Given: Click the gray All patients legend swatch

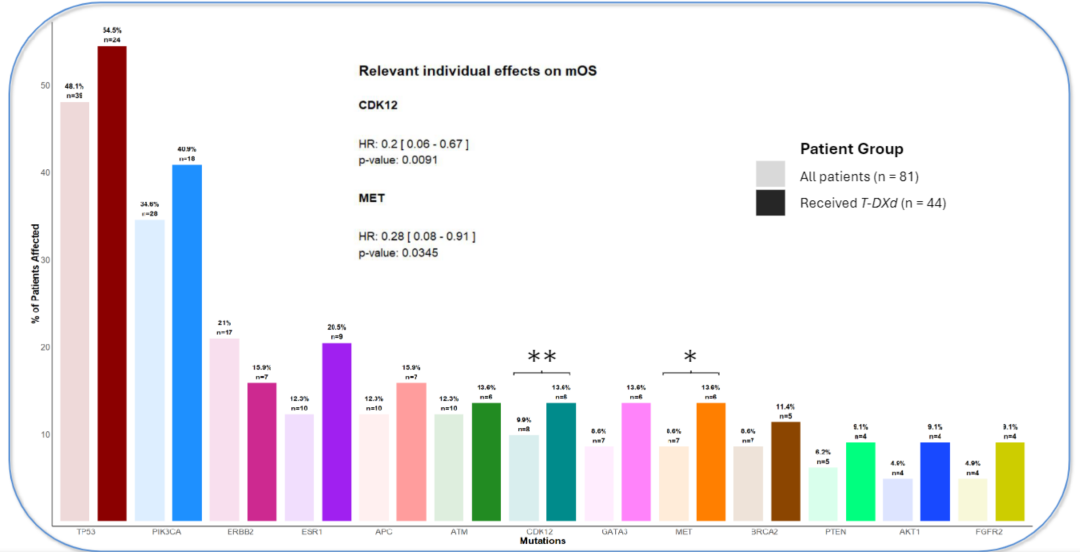Looking at the screenshot, I should [770, 176].
